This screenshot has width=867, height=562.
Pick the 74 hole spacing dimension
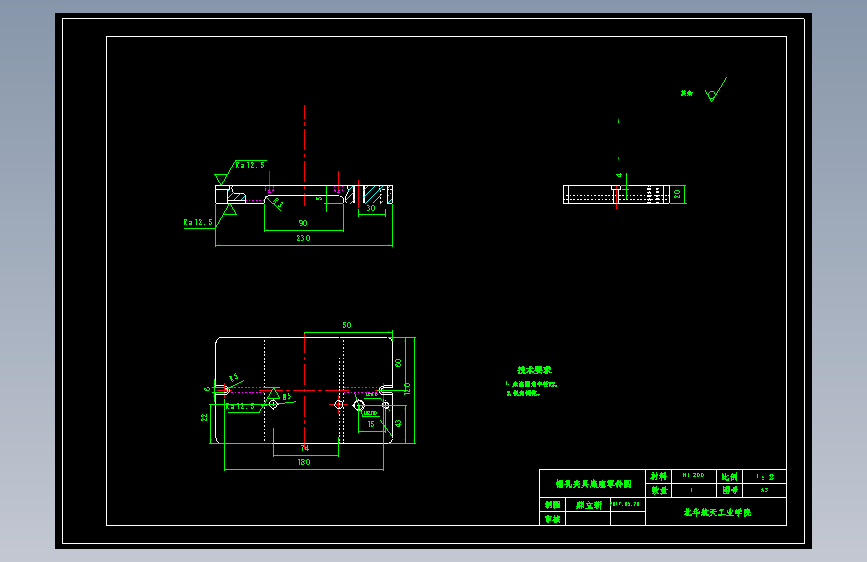pos(305,448)
